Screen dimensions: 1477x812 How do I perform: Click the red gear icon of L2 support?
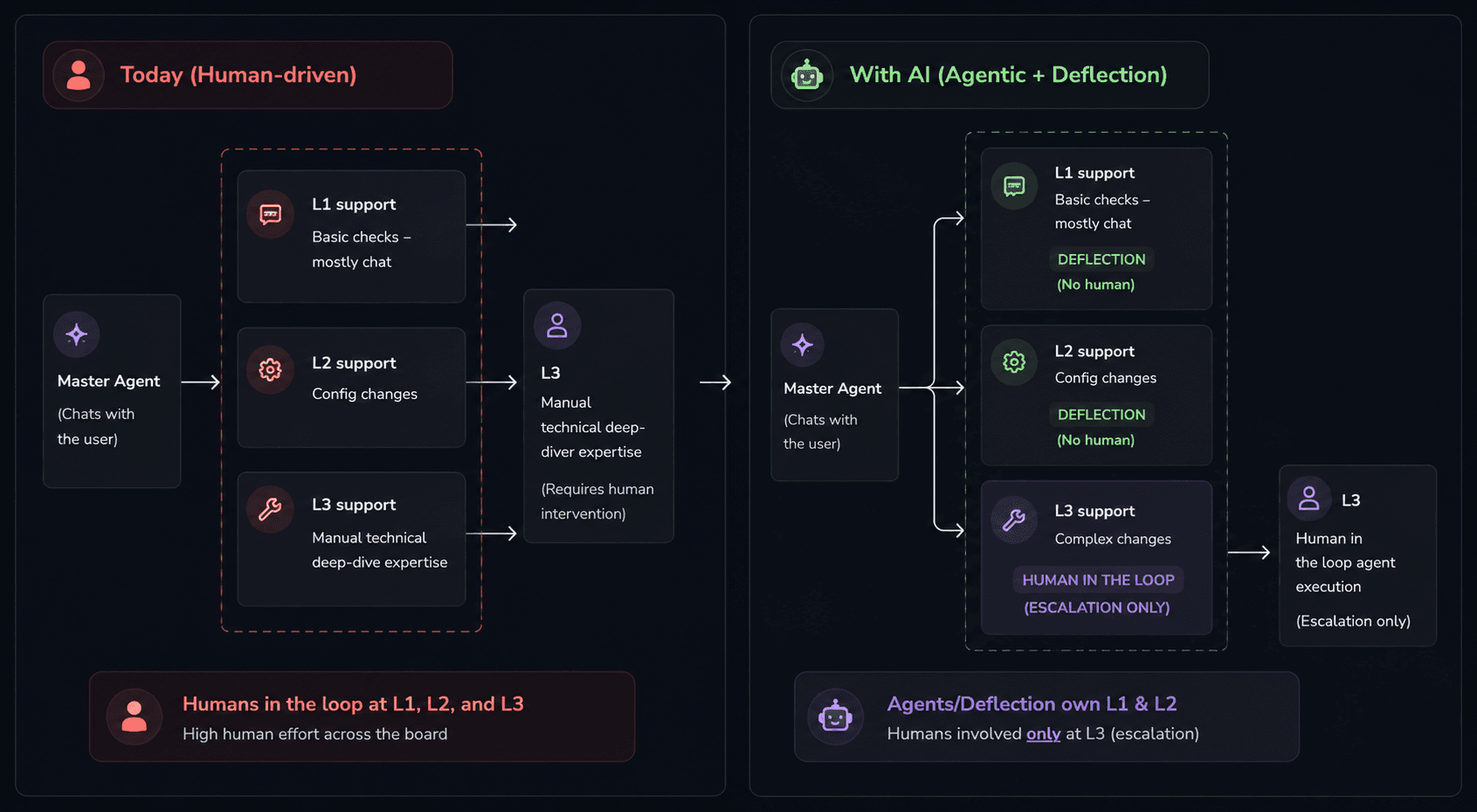(x=271, y=370)
